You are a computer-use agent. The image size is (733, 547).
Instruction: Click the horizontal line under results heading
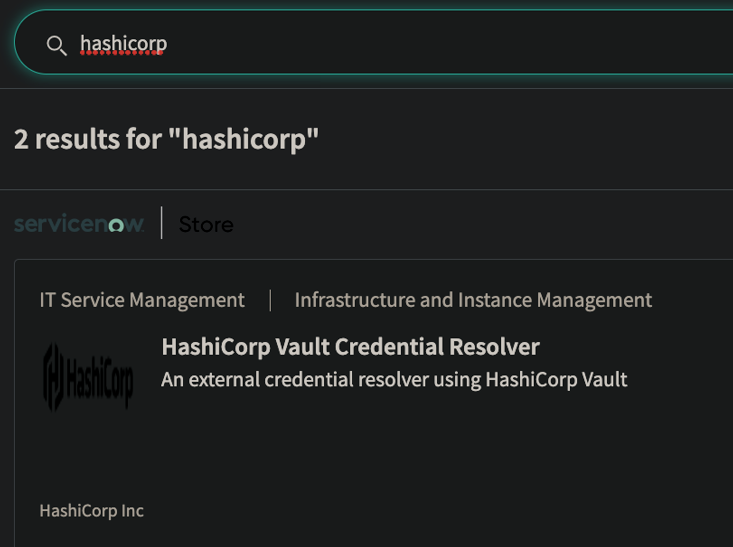click(366, 189)
